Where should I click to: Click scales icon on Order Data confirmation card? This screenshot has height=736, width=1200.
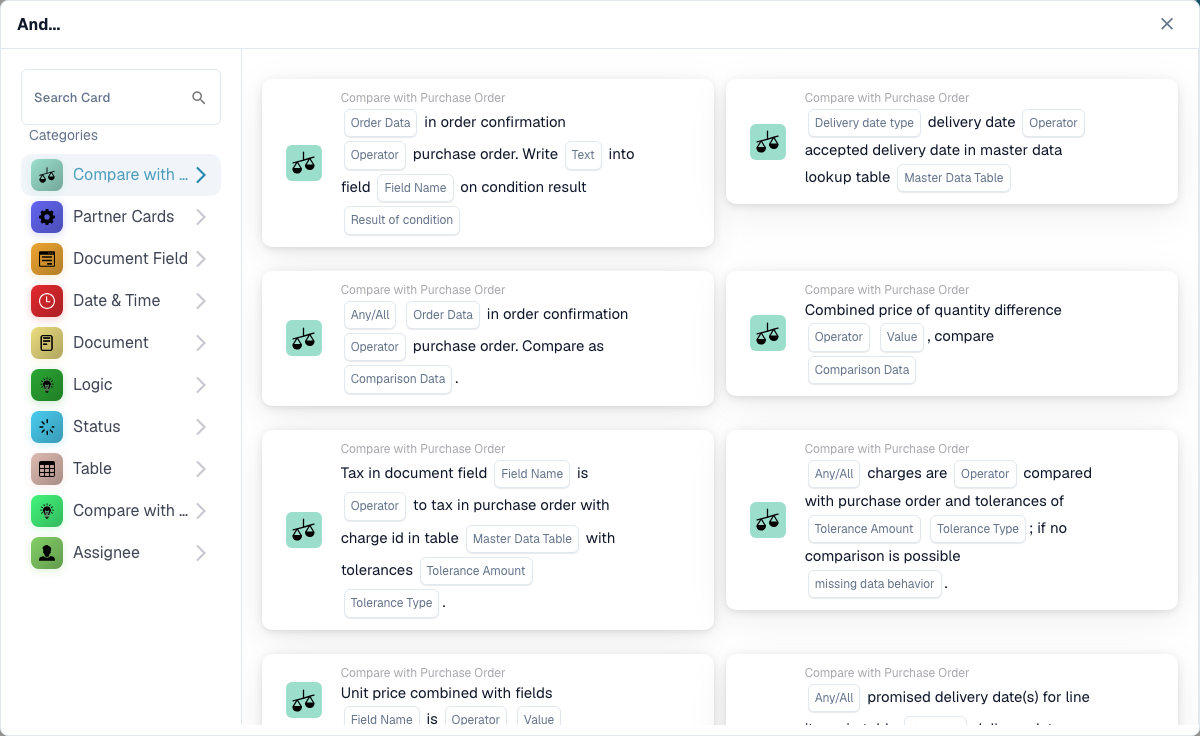pyautogui.click(x=304, y=163)
